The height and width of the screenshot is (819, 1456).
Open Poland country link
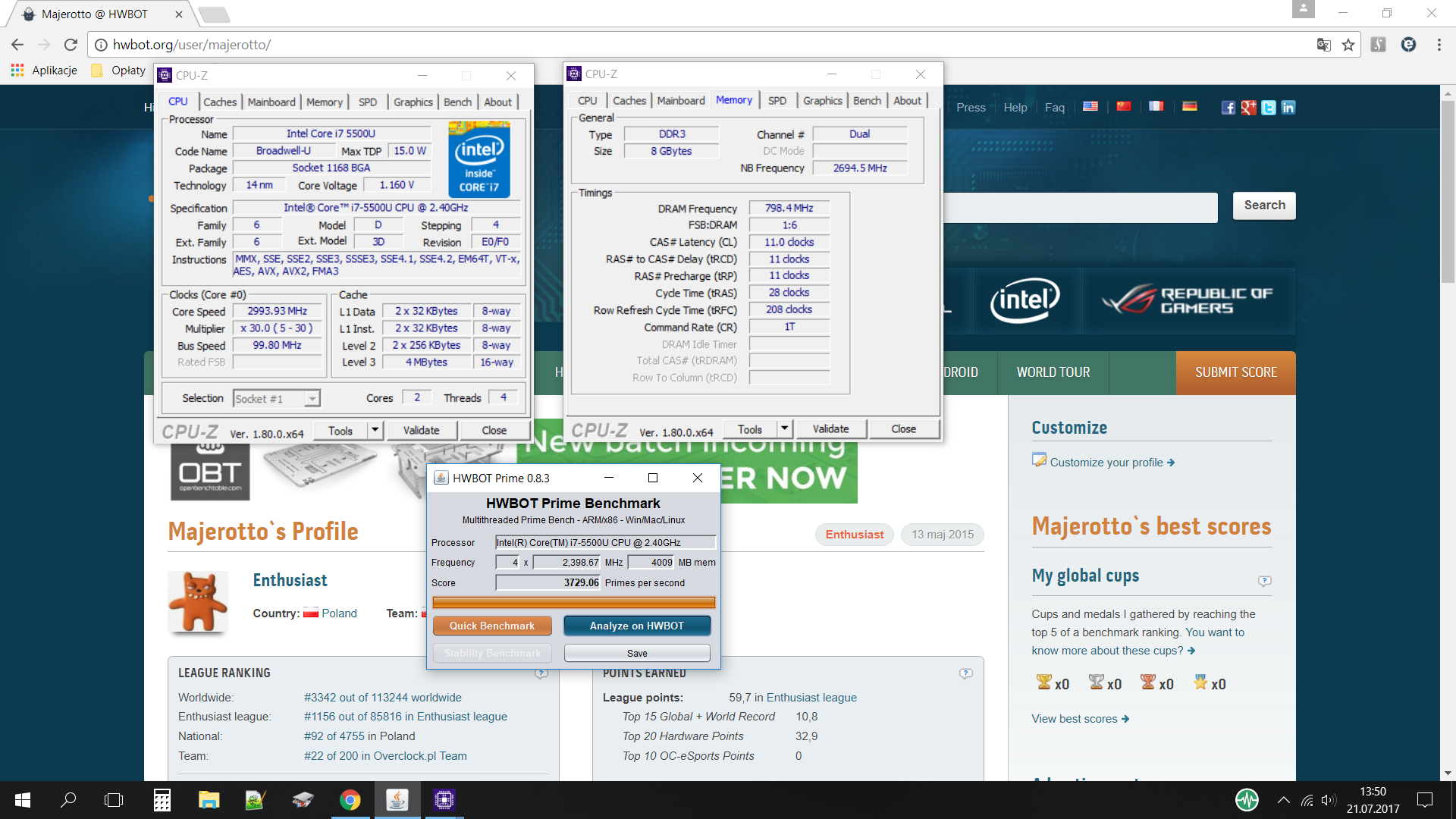pos(339,613)
